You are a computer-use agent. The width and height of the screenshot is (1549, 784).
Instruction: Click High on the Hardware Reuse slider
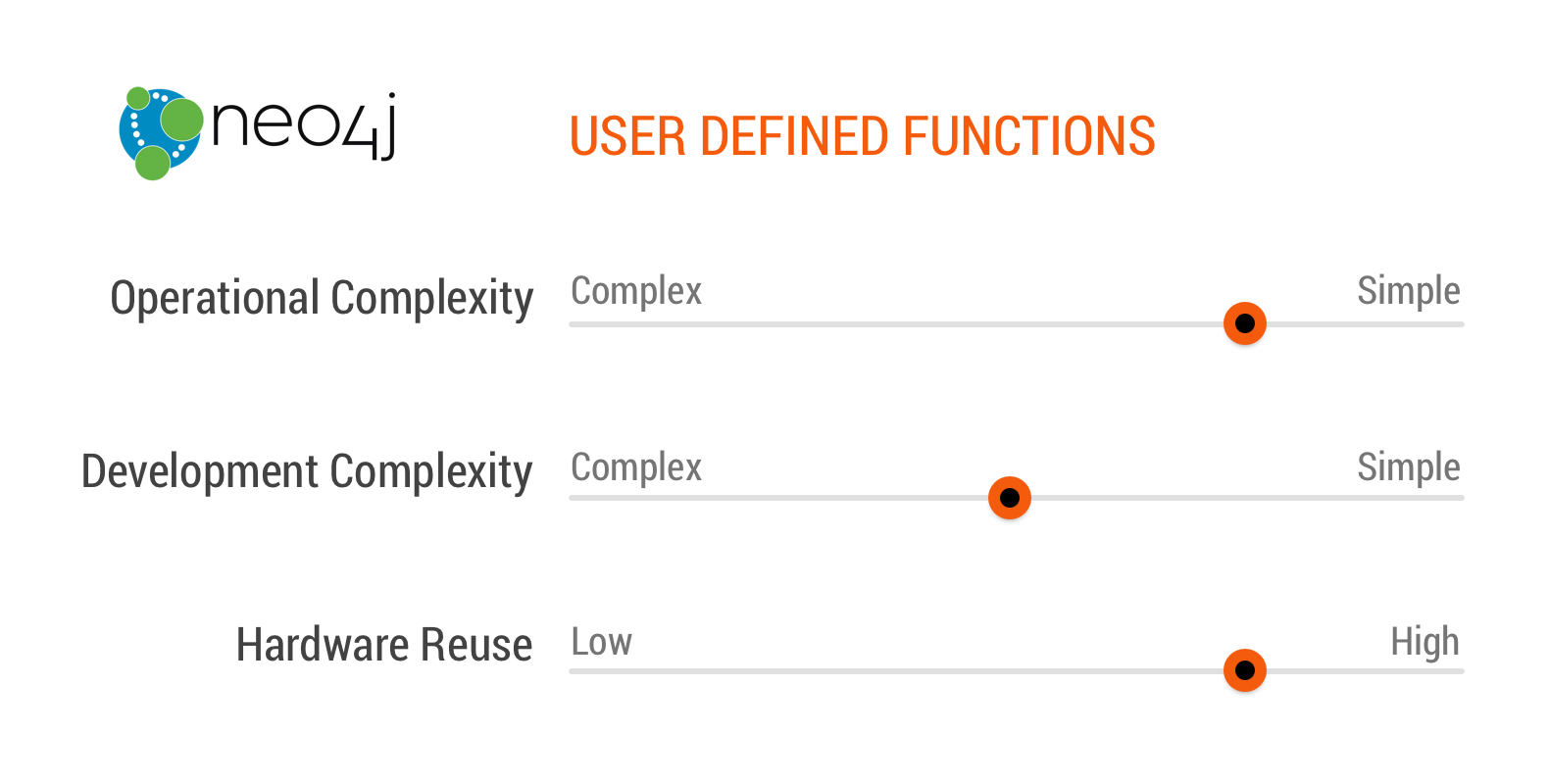coord(1425,643)
